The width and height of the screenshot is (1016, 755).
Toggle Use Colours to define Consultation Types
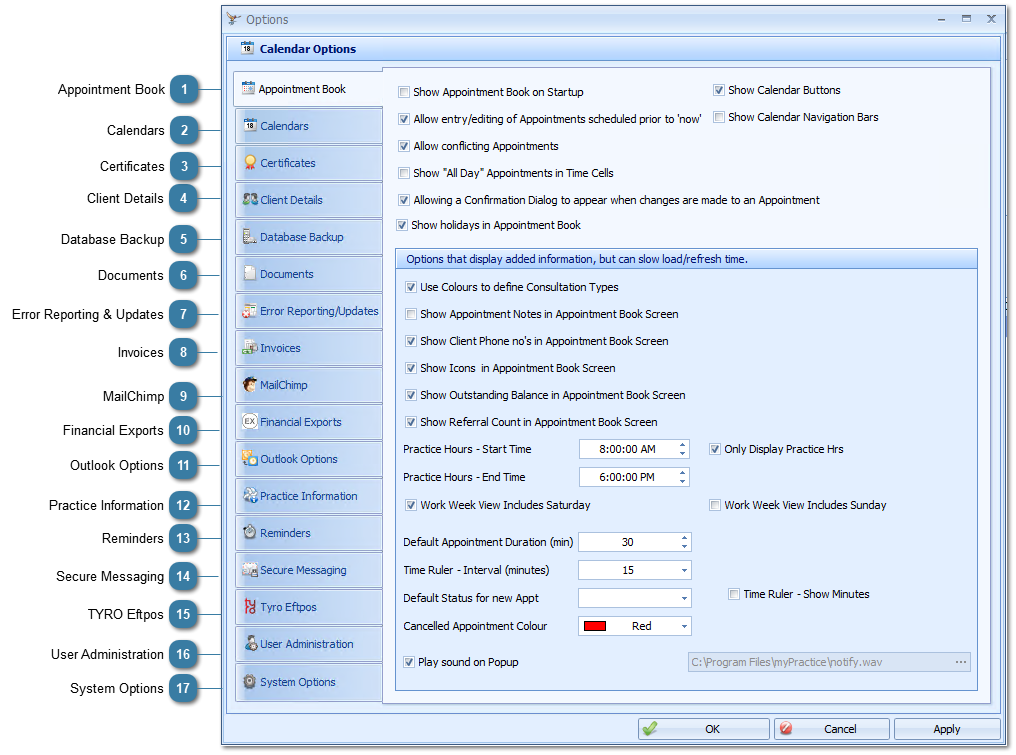pyautogui.click(x=410, y=287)
